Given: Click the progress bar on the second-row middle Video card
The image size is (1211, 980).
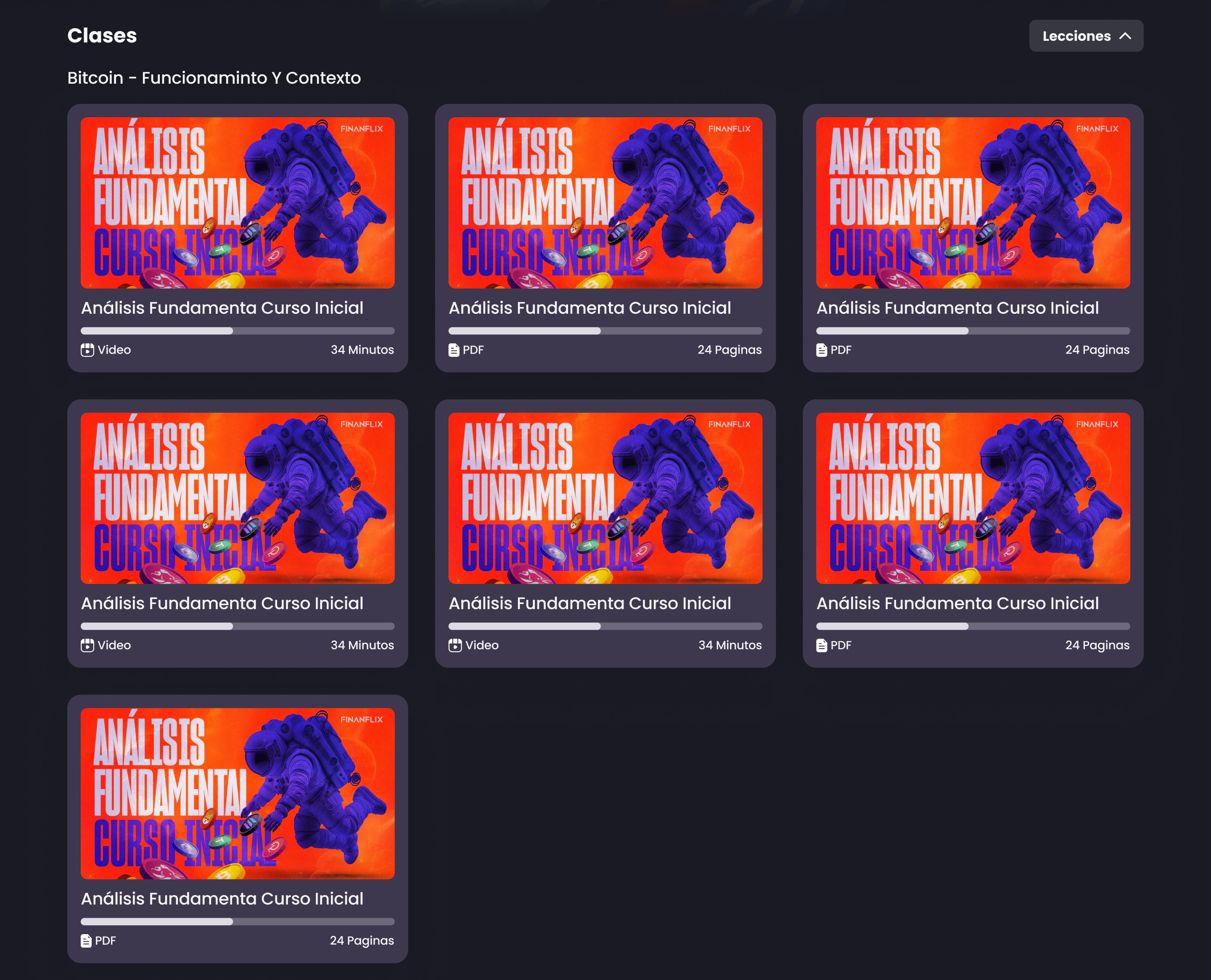Looking at the screenshot, I should click(x=605, y=626).
